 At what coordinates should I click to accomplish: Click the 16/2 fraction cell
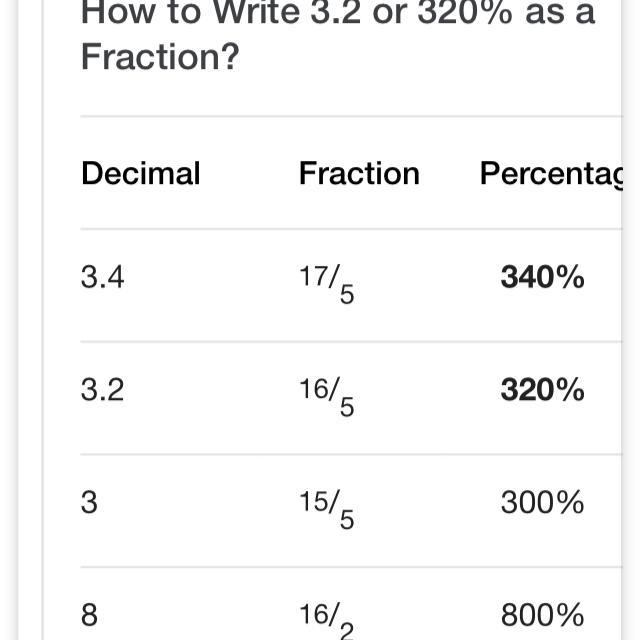(327, 620)
